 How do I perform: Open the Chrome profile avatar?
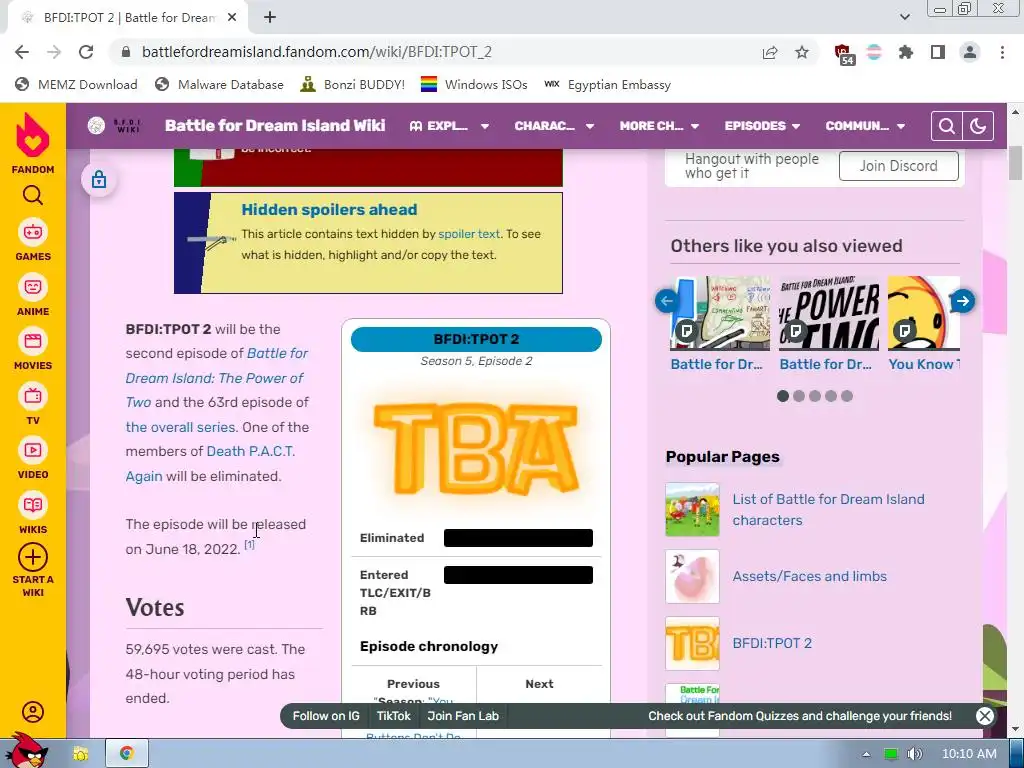(970, 52)
